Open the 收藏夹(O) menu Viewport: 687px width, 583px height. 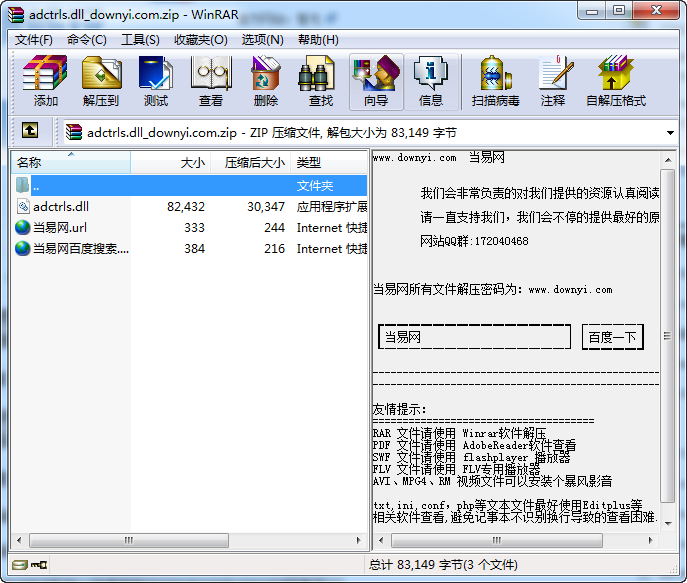click(x=201, y=40)
